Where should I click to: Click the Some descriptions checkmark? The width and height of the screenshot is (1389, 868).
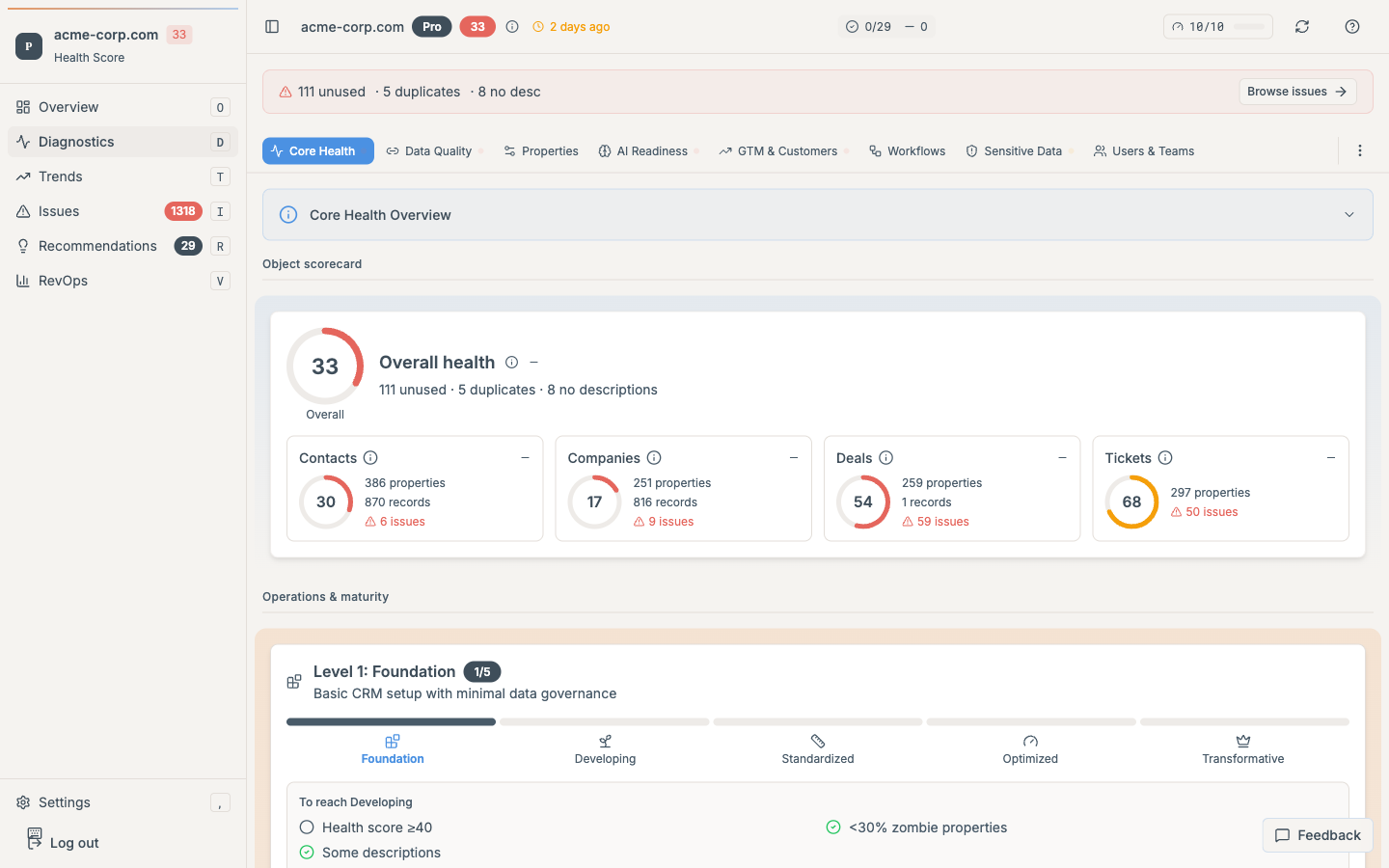click(x=306, y=853)
